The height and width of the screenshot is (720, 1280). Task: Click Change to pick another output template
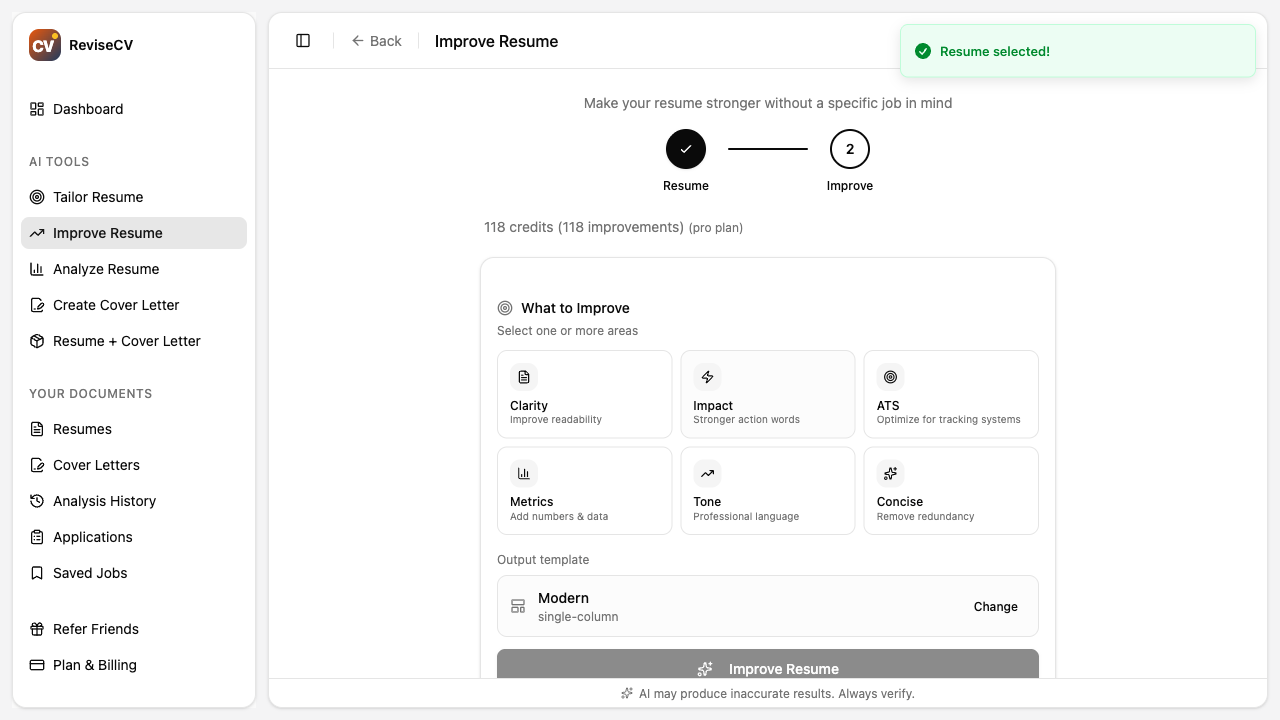tap(995, 606)
